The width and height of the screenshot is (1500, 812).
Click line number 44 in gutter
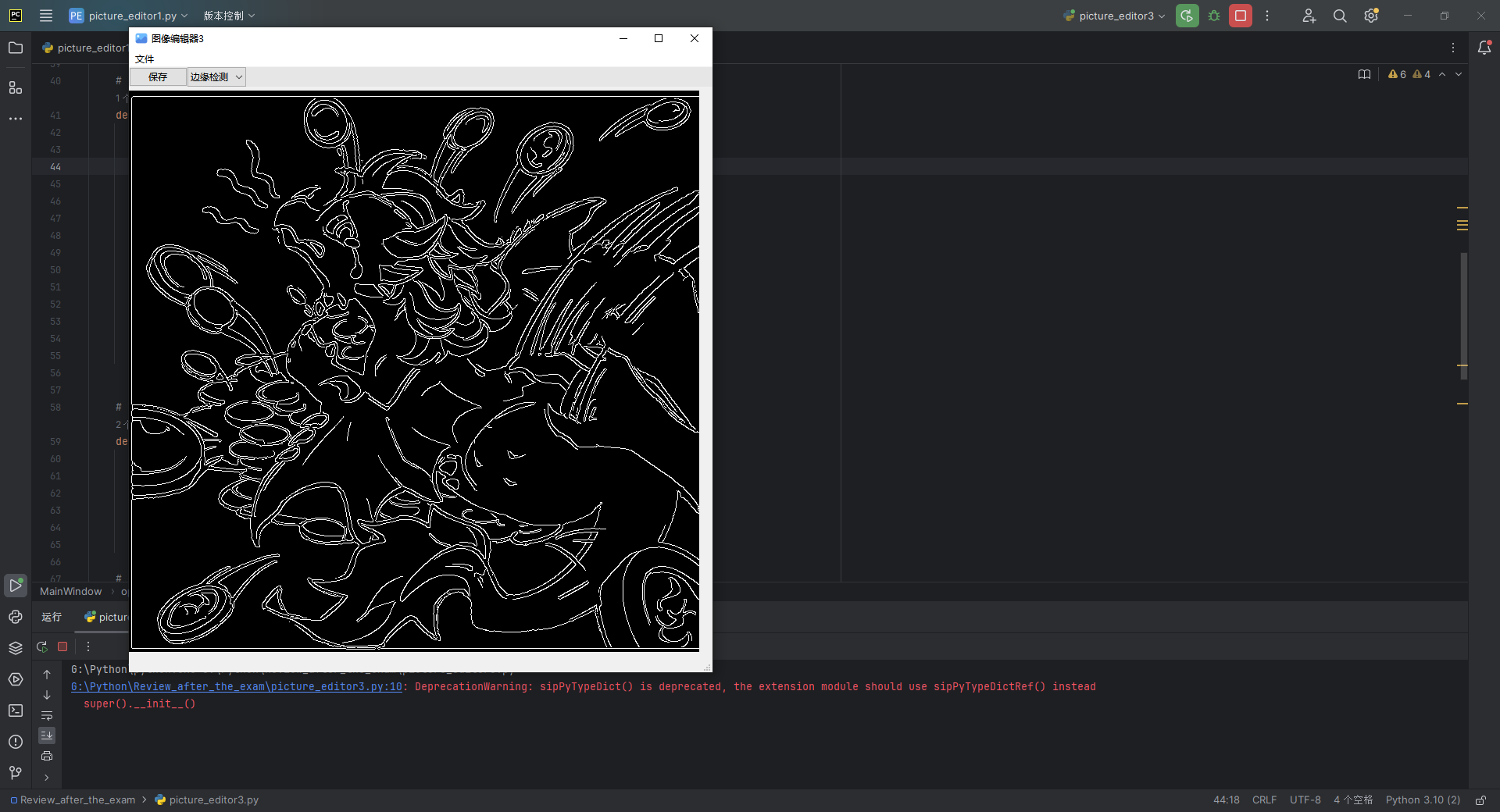(x=55, y=167)
